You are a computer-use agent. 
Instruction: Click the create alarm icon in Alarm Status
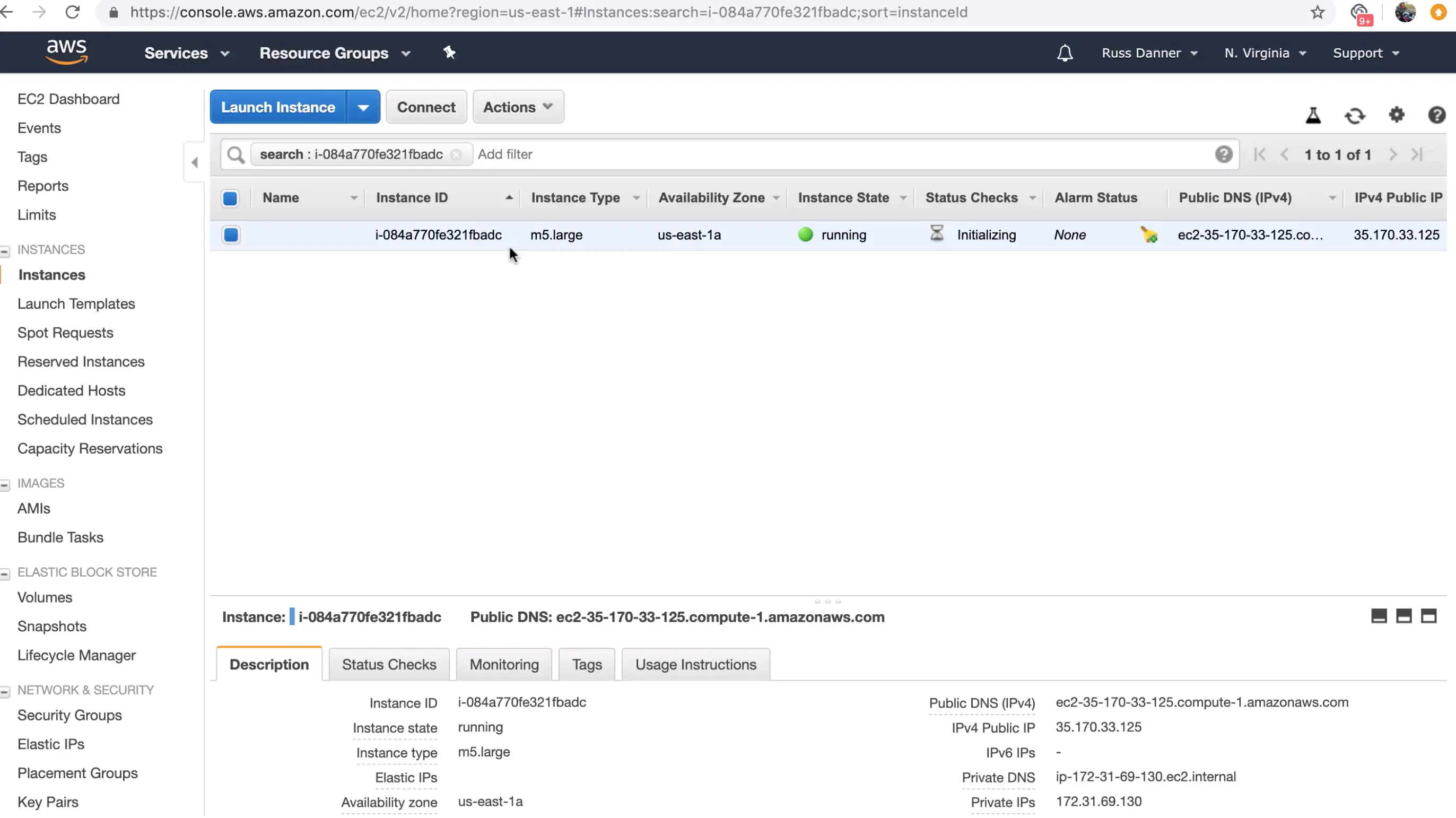click(x=1148, y=234)
